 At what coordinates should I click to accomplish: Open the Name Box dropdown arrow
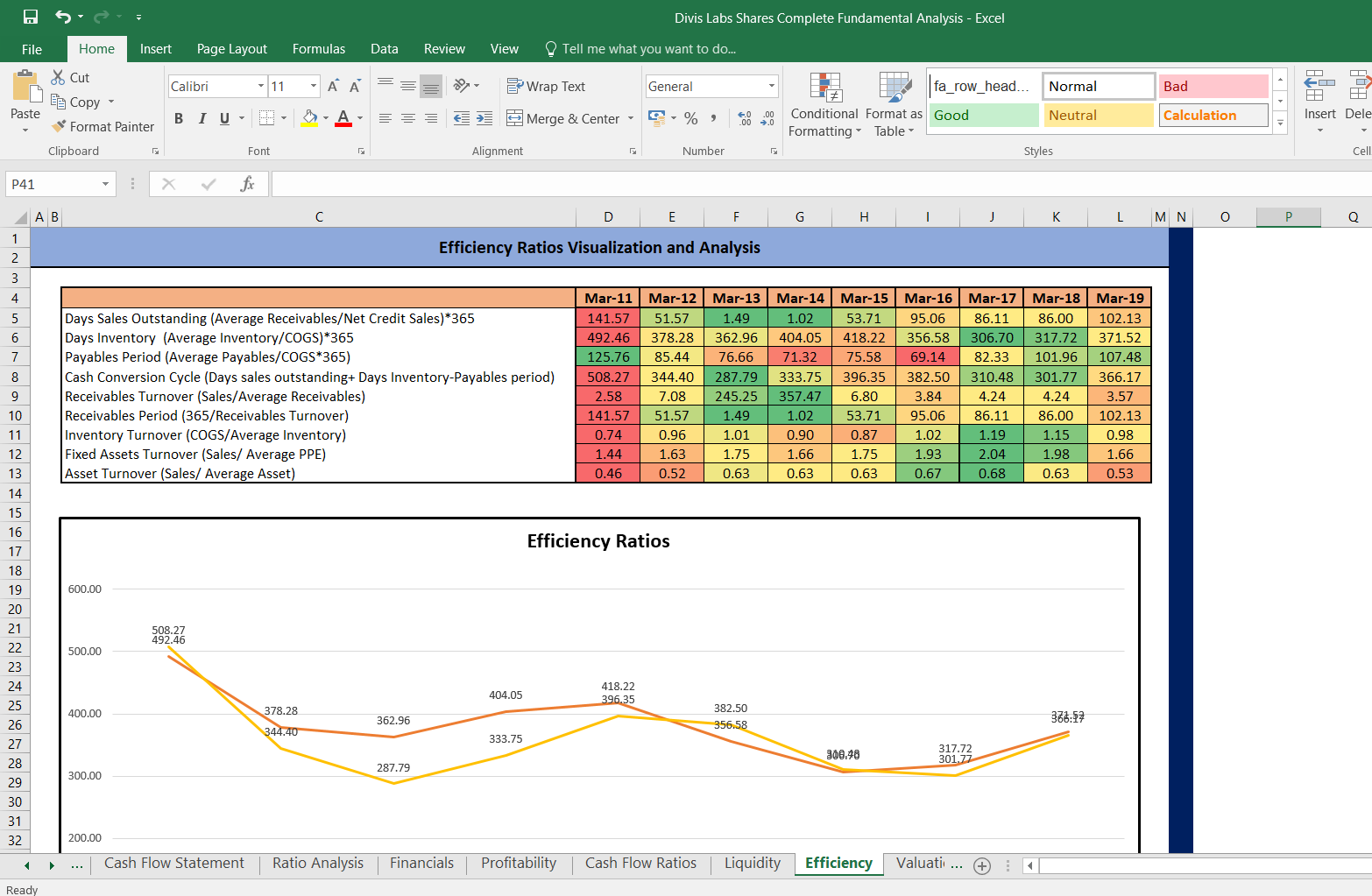point(105,184)
